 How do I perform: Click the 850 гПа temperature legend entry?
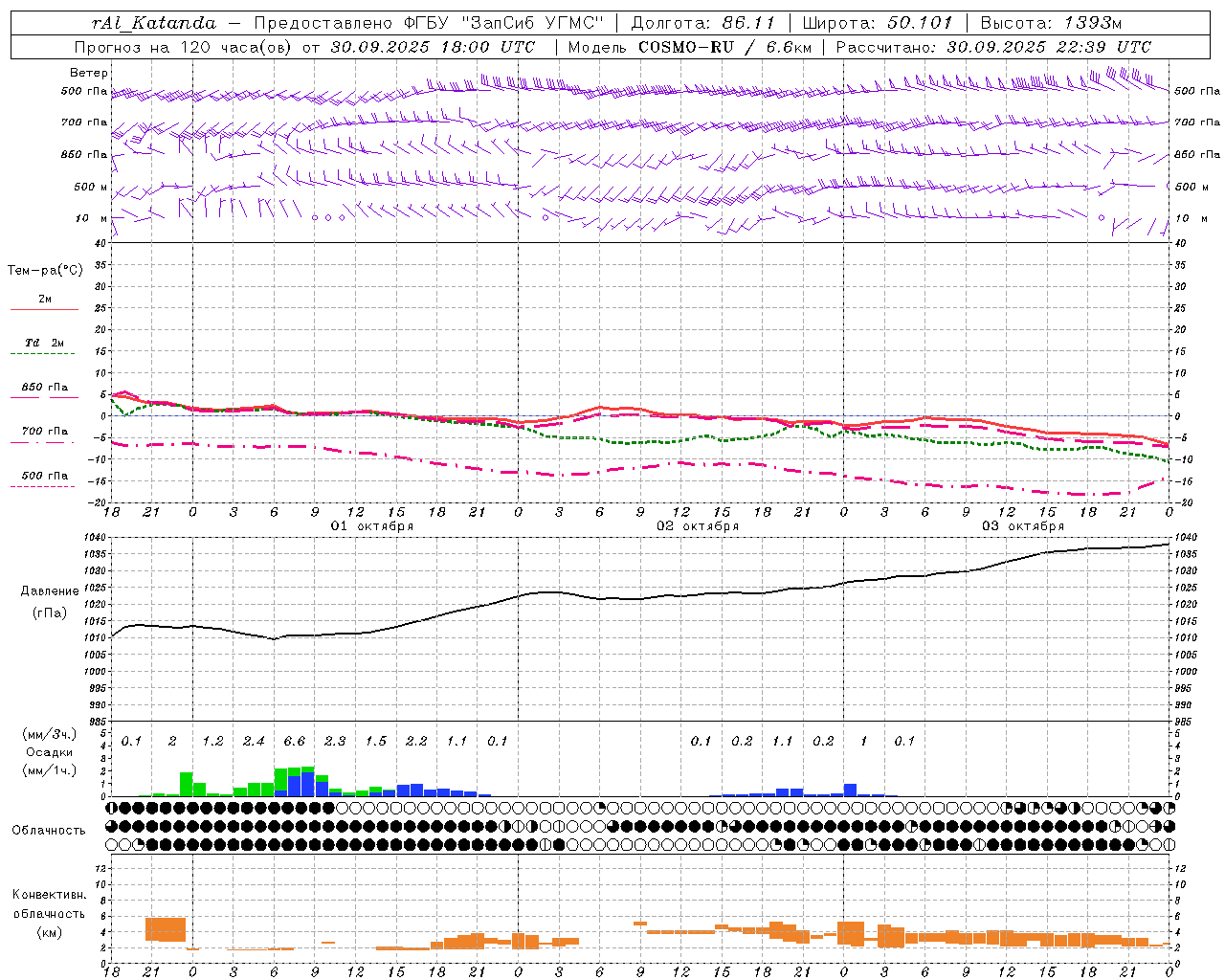tap(45, 388)
